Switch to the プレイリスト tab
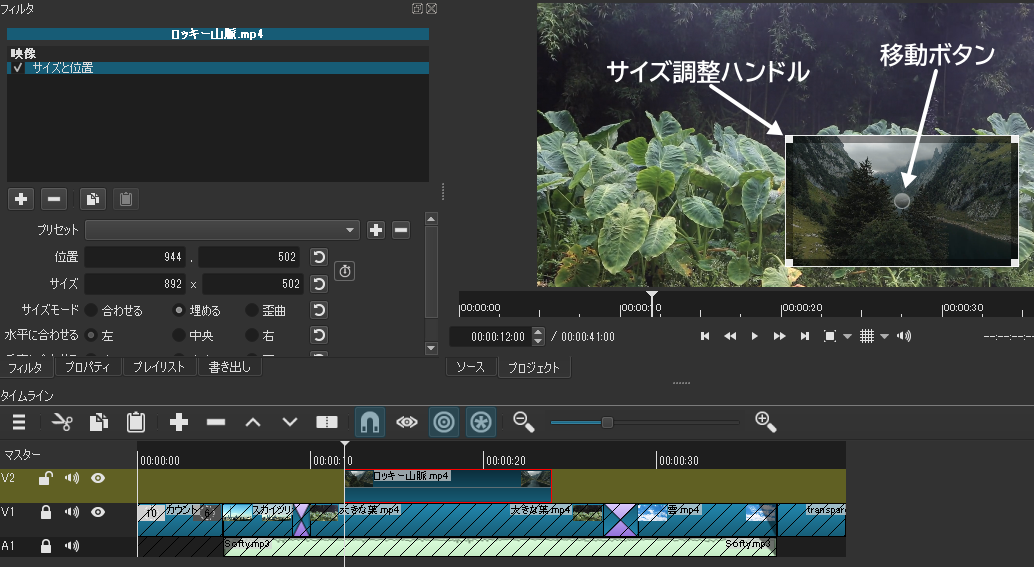The image size is (1034, 567). 159,367
